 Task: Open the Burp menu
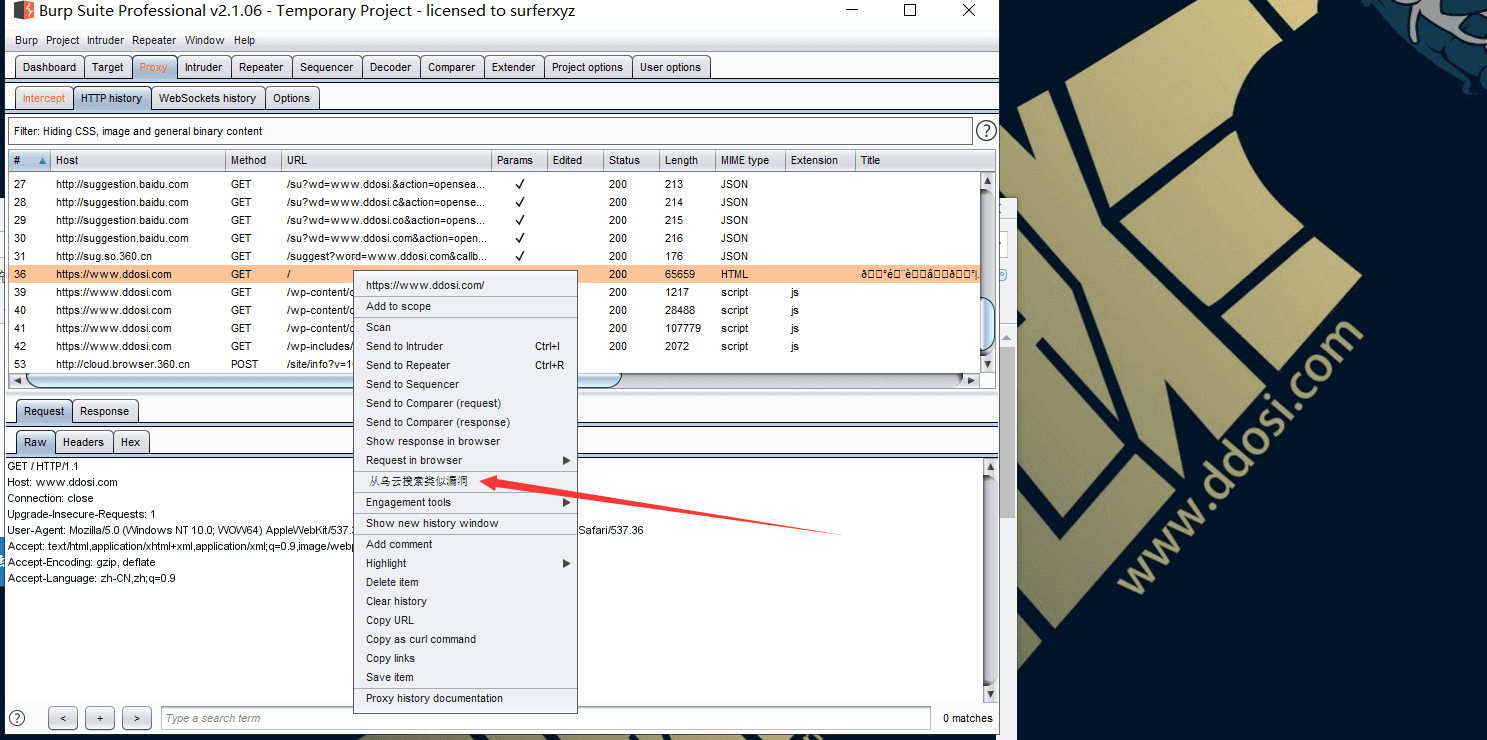(x=26, y=40)
